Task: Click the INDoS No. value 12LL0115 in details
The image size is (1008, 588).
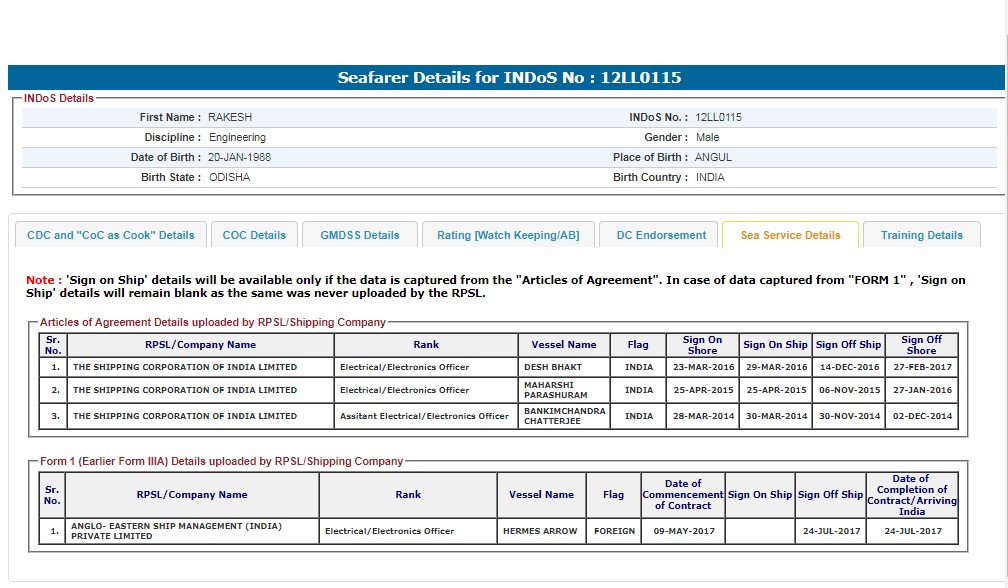Action: (718, 117)
